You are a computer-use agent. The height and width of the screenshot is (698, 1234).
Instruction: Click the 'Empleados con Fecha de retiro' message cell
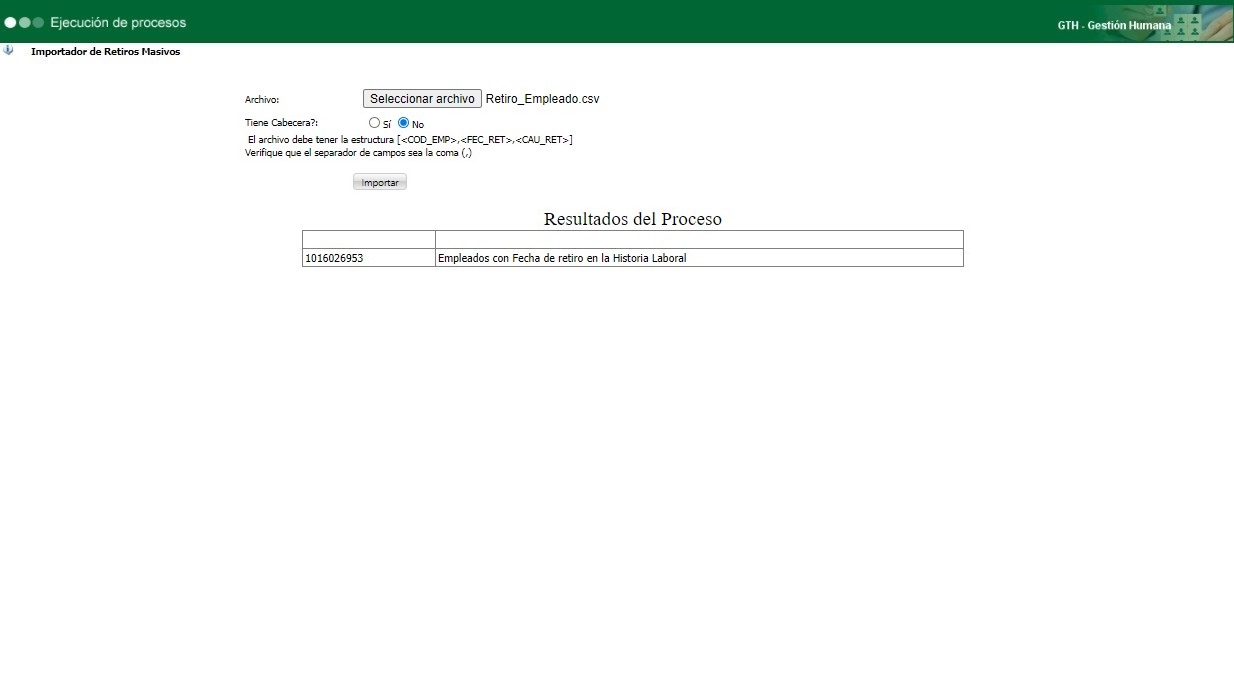pos(699,258)
